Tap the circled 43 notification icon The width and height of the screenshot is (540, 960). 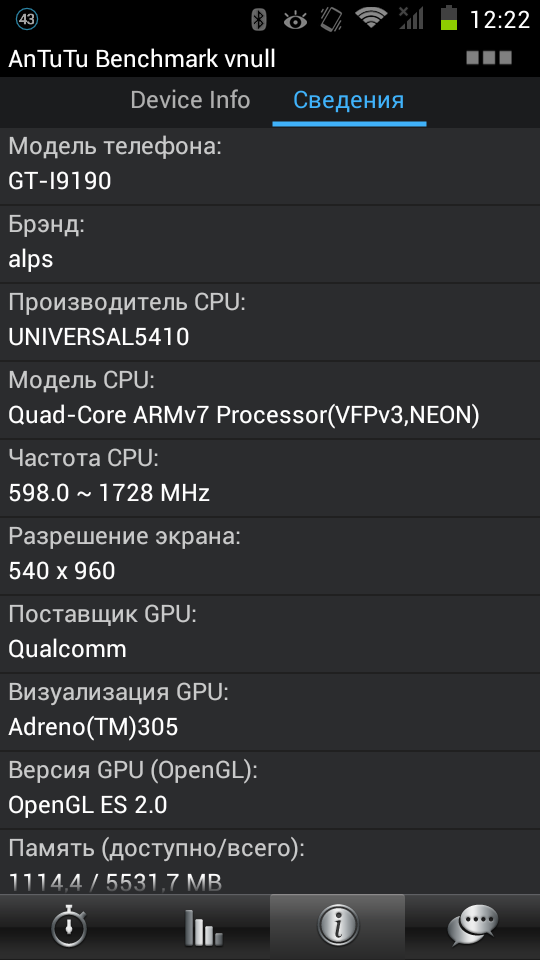[x=26, y=20]
